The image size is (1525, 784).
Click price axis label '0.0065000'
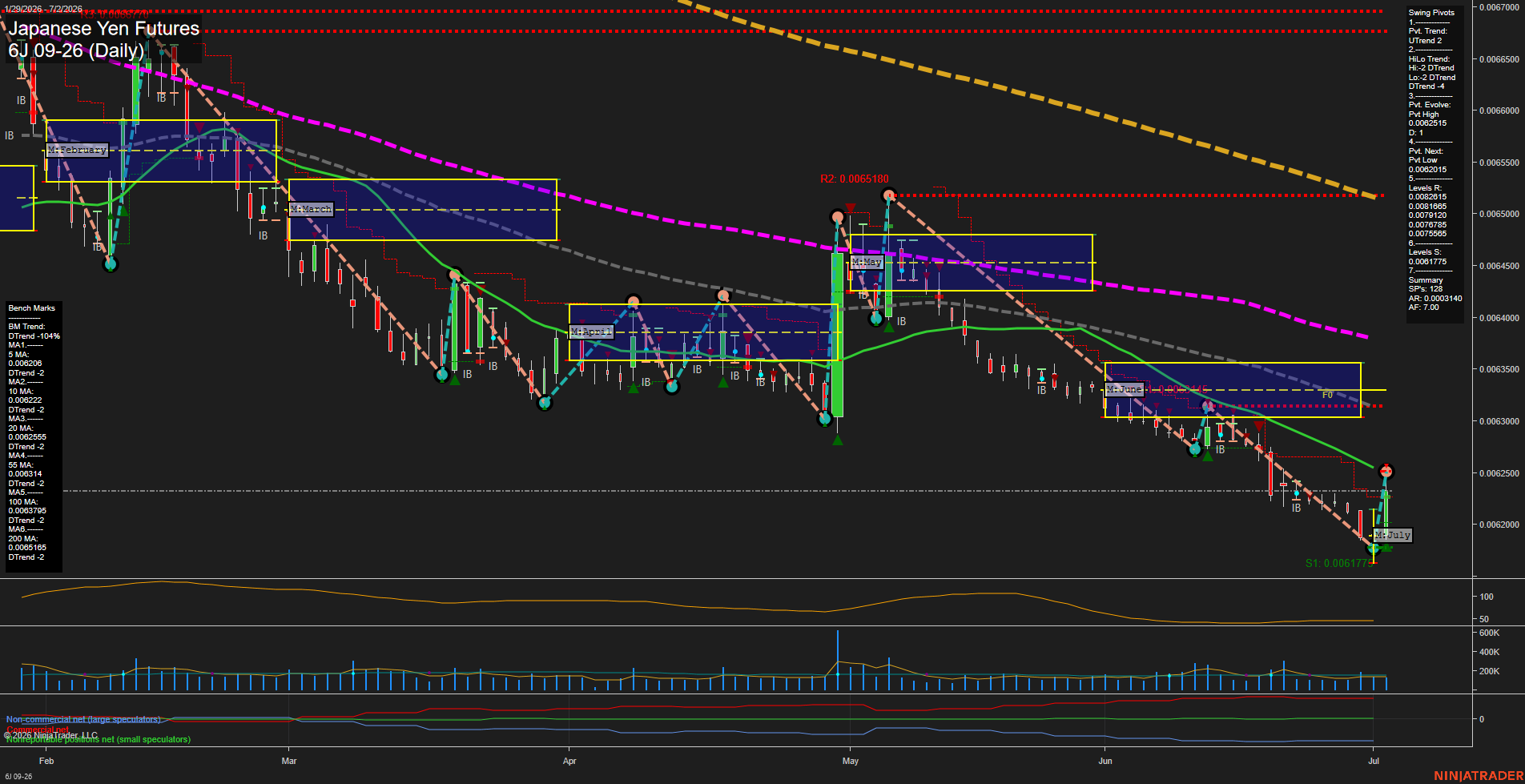click(1499, 215)
